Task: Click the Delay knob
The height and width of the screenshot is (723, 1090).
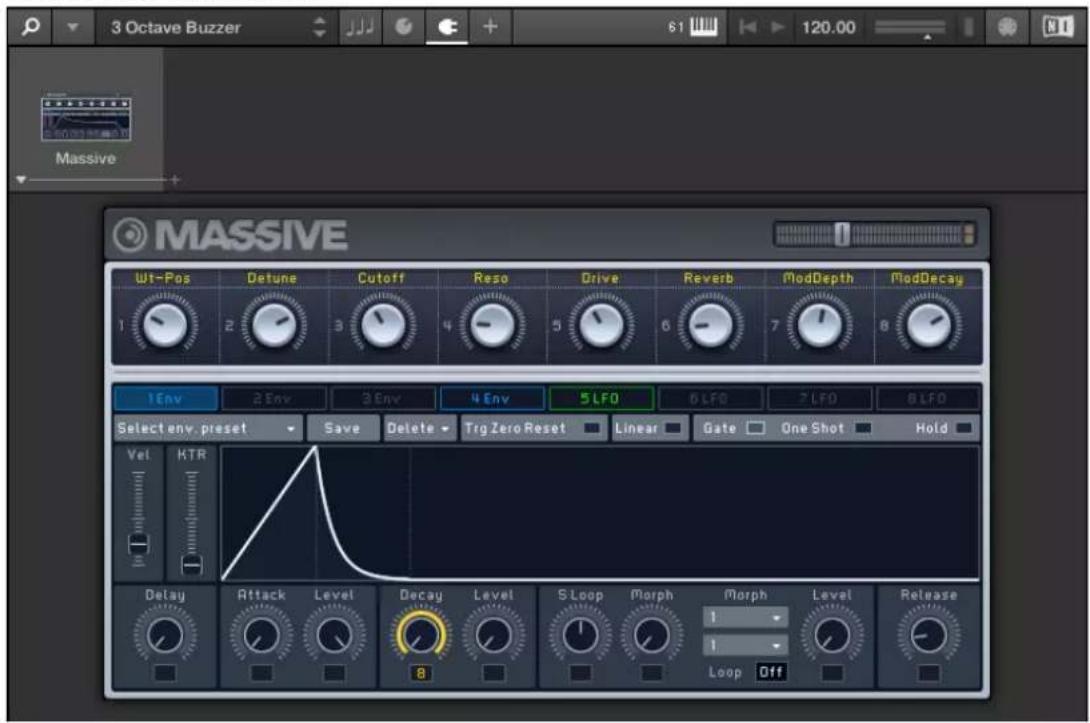Action: click(x=165, y=635)
